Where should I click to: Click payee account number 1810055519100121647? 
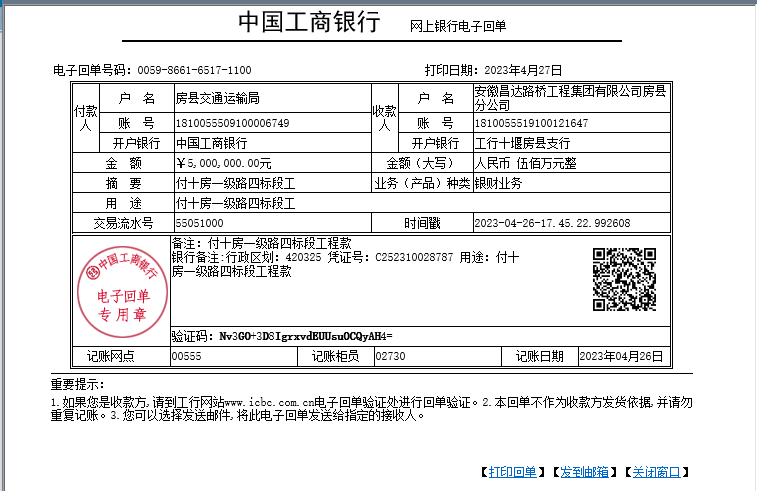(532, 123)
